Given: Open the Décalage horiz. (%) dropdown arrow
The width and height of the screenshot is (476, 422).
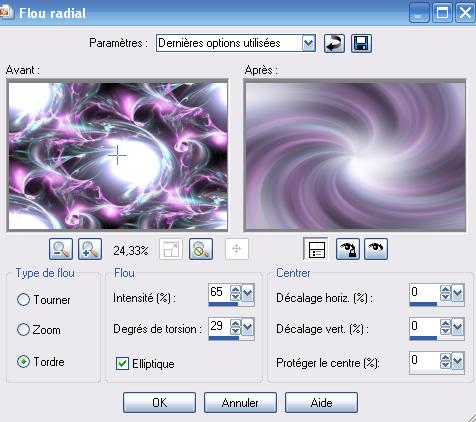Looking at the screenshot, I should (457, 293).
